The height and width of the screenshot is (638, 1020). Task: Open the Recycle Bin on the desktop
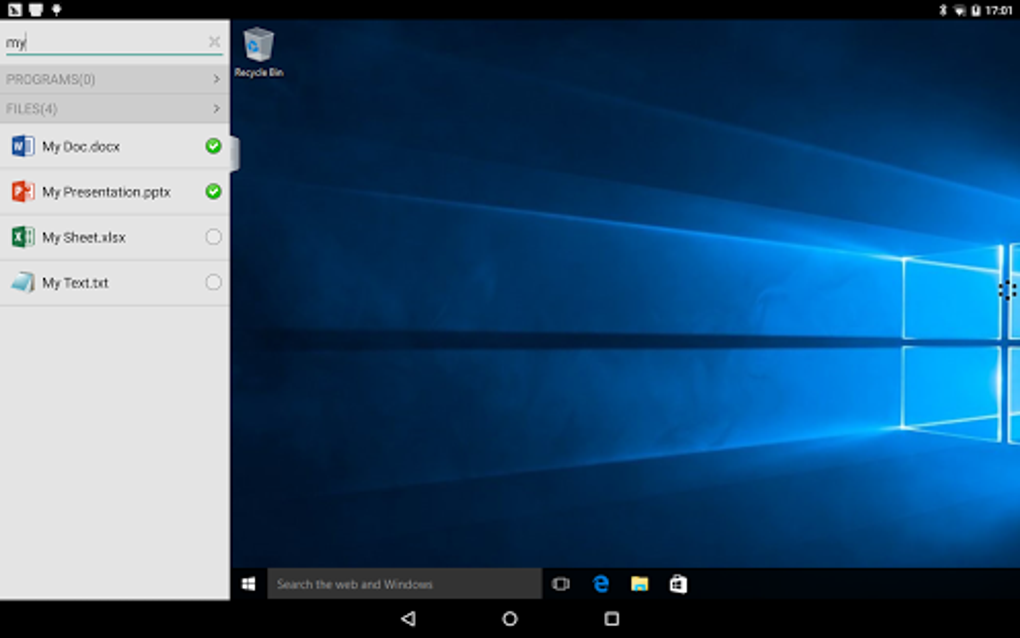pyautogui.click(x=257, y=47)
